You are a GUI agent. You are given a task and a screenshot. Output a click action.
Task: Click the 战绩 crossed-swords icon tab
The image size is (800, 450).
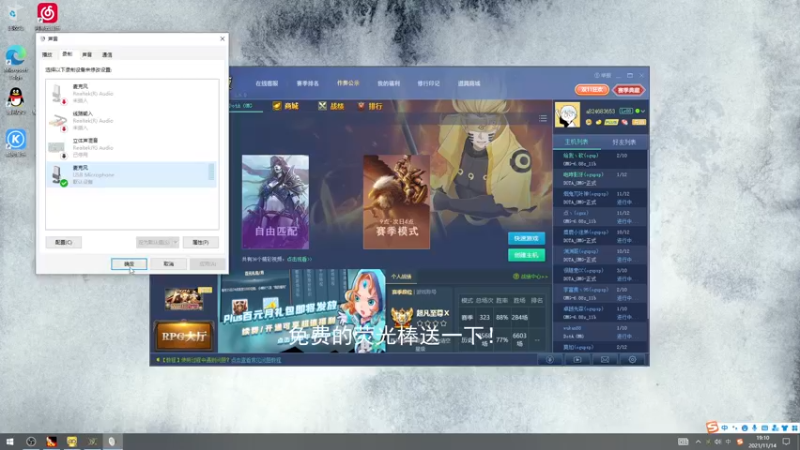coord(331,106)
